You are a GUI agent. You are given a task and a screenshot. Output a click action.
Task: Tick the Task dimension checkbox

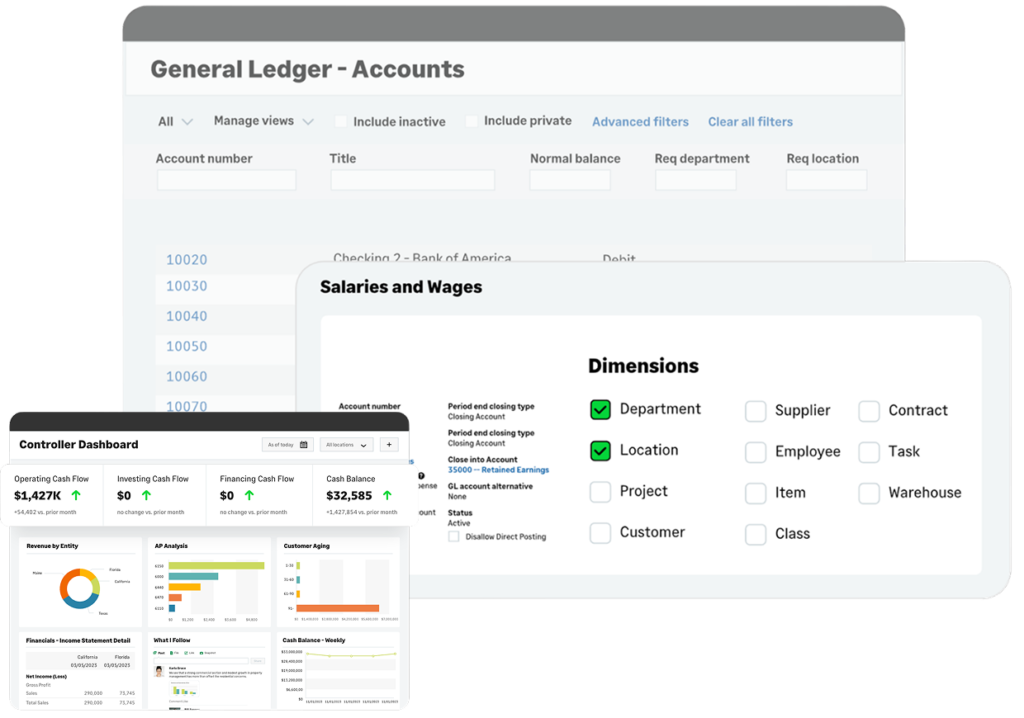coord(869,452)
